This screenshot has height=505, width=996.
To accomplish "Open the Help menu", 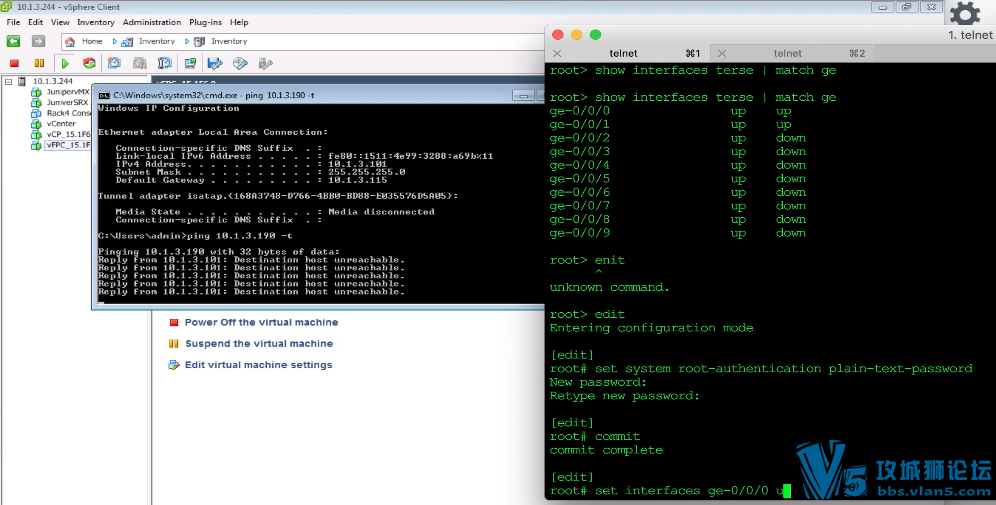I will tap(239, 22).
